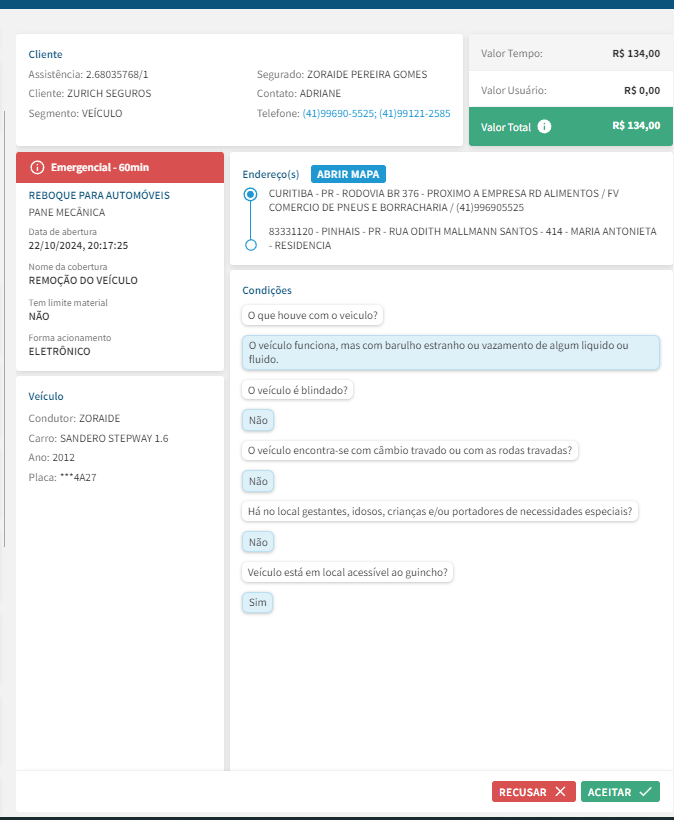Open REBOQUE PARA AUTOMÓVEIS service title

(99, 195)
